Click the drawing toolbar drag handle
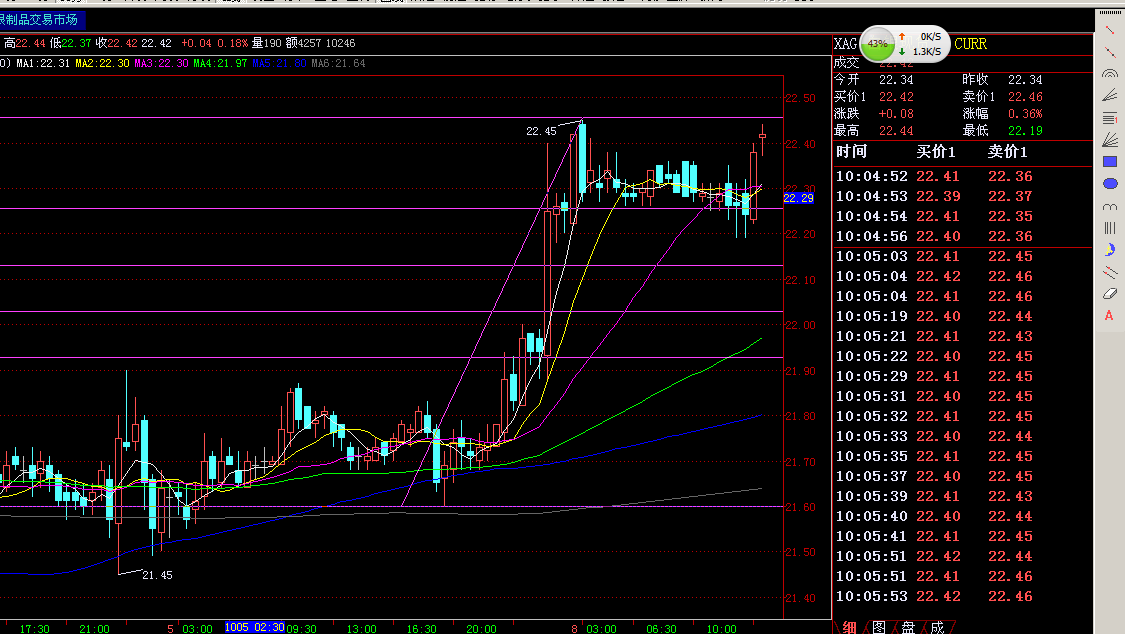 1109,14
